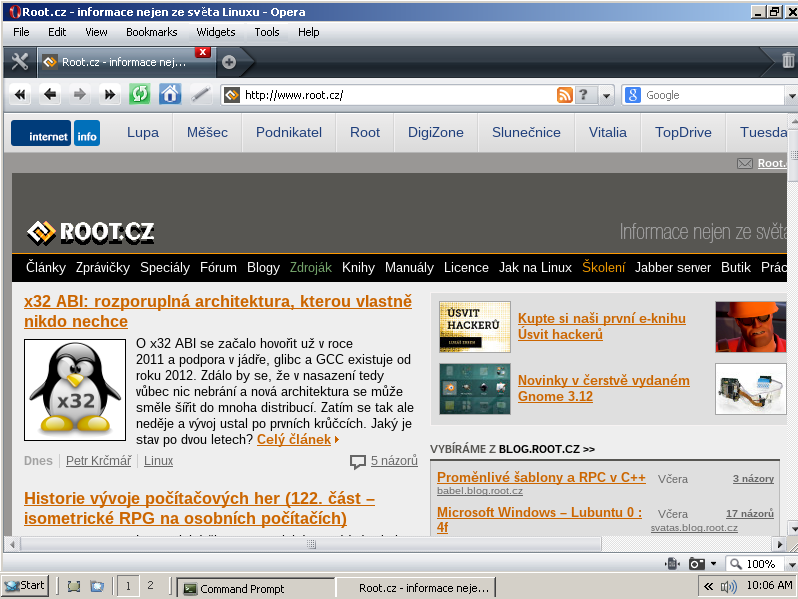Open the Vitalia site link
This screenshot has width=798, height=599.
[608, 132]
